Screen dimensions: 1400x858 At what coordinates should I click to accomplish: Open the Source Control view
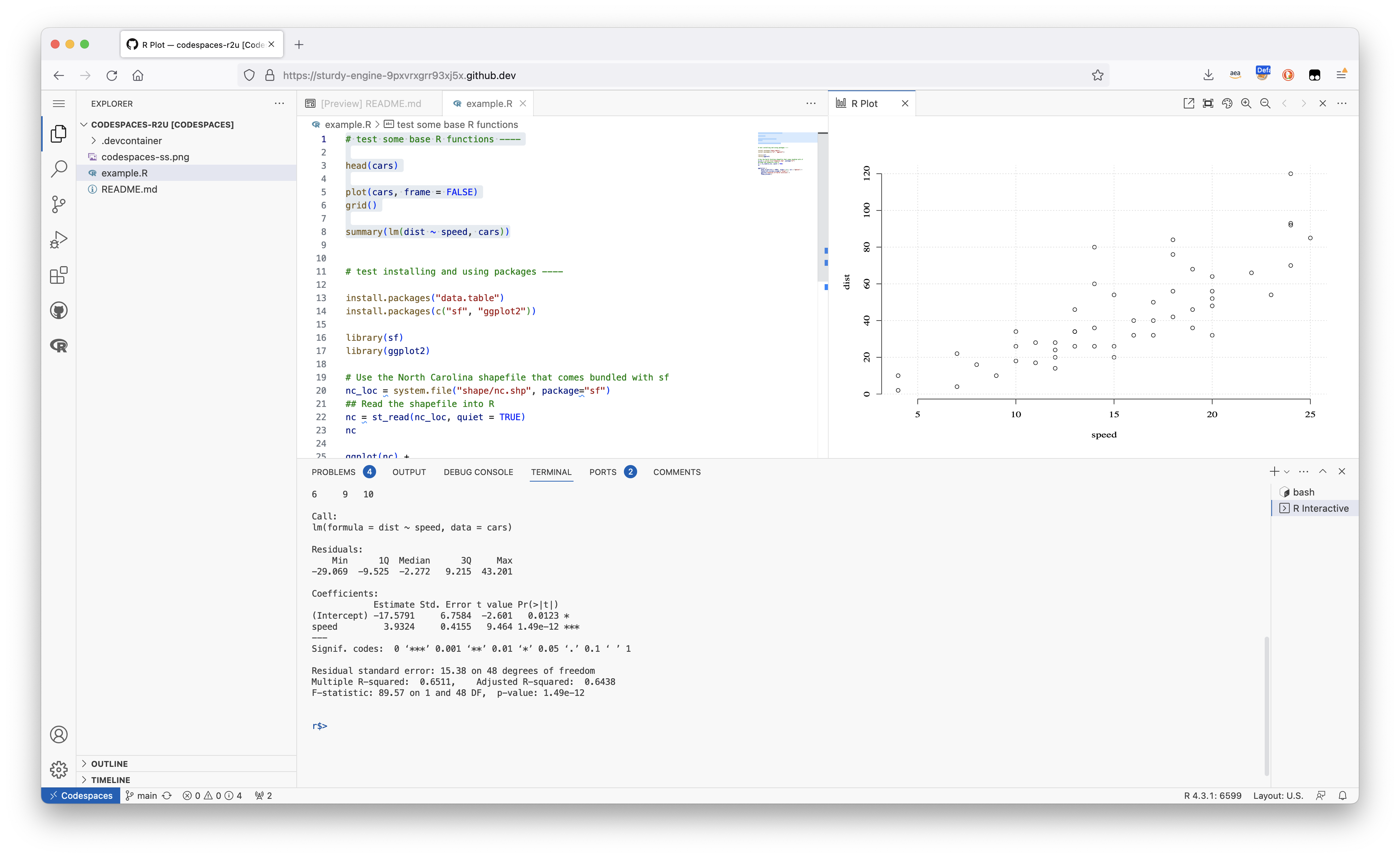tap(58, 204)
